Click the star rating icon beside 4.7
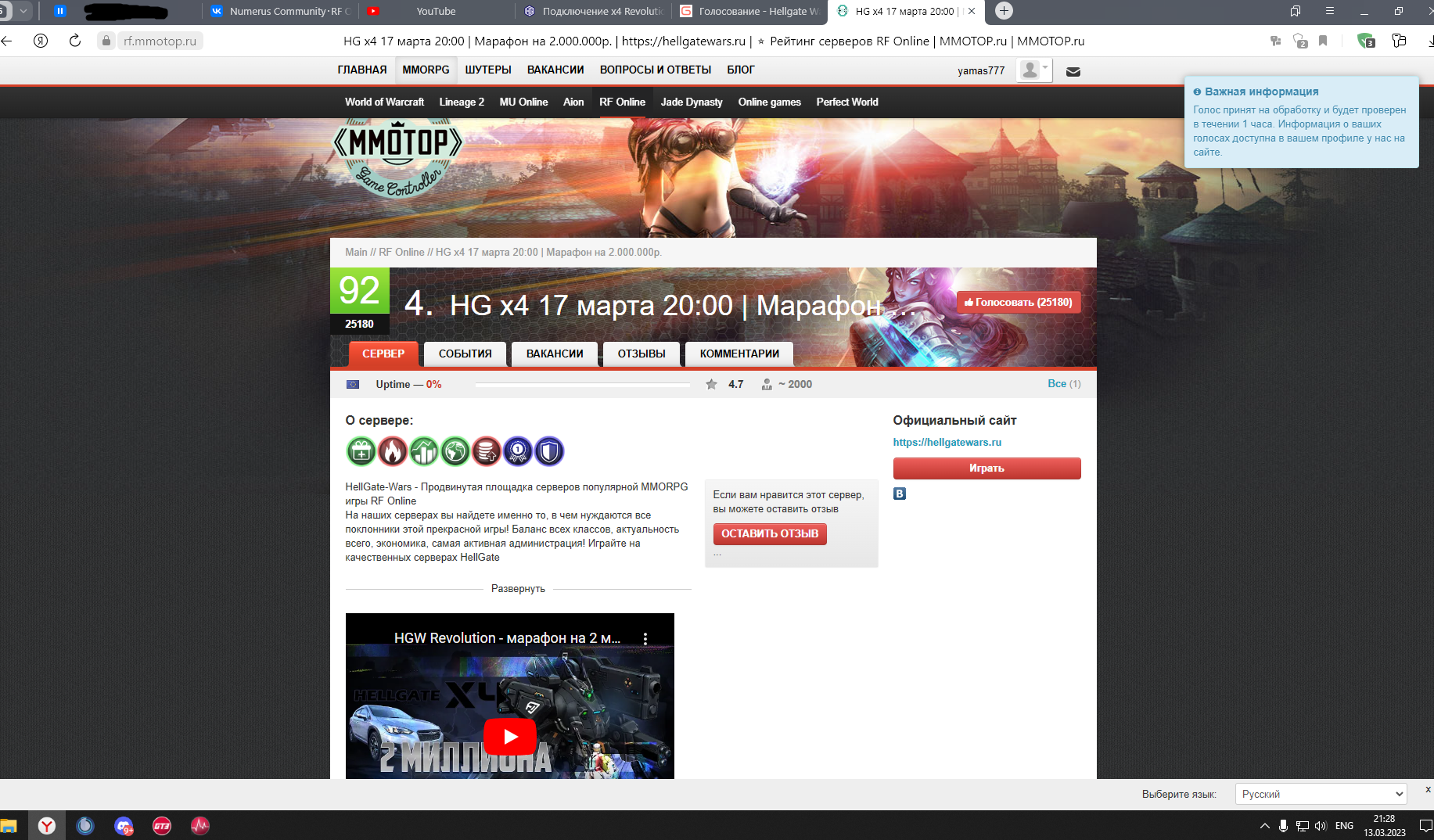The image size is (1434, 840). [711, 384]
